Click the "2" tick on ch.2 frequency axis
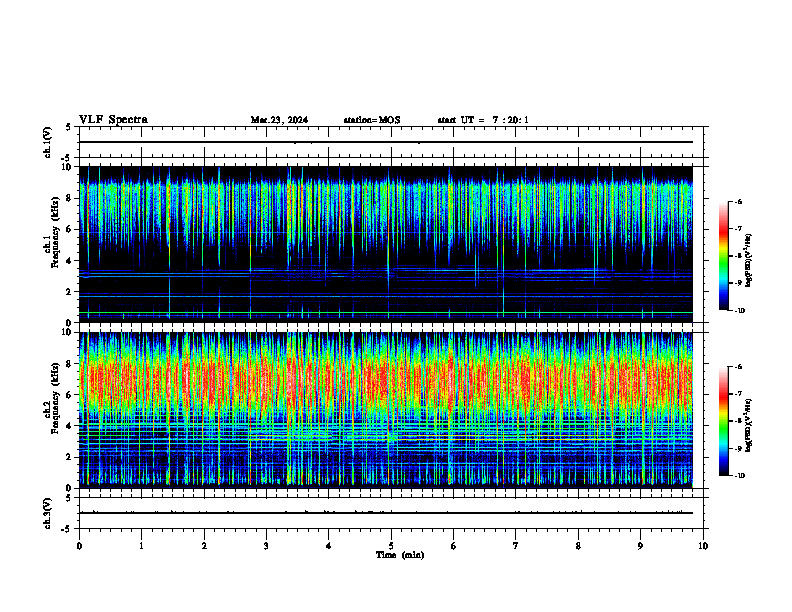Image resolution: width=792 pixels, height=612 pixels. (70, 457)
